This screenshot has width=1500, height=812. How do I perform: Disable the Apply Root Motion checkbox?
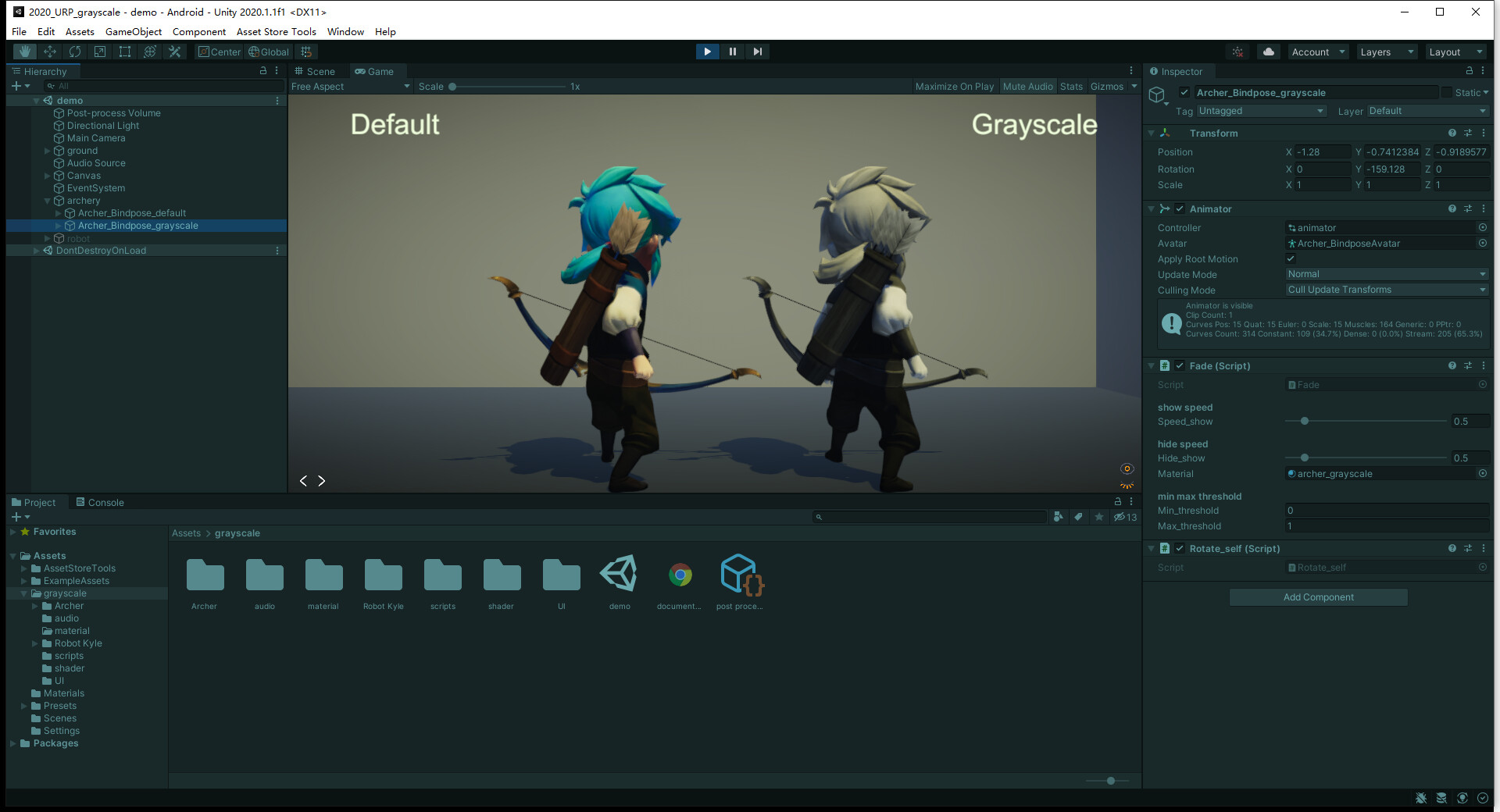pos(1291,258)
